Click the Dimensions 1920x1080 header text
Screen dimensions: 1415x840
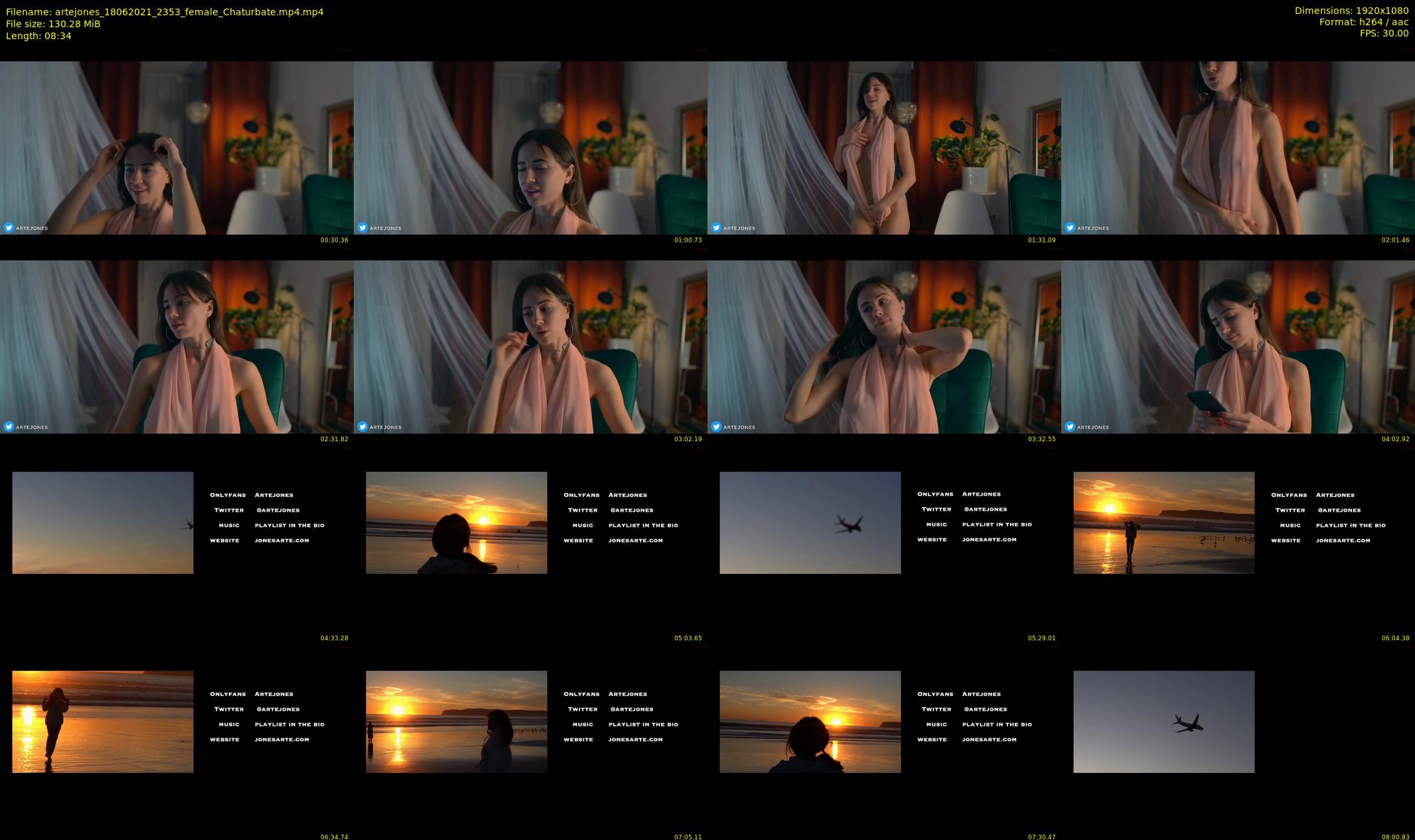point(1351,11)
